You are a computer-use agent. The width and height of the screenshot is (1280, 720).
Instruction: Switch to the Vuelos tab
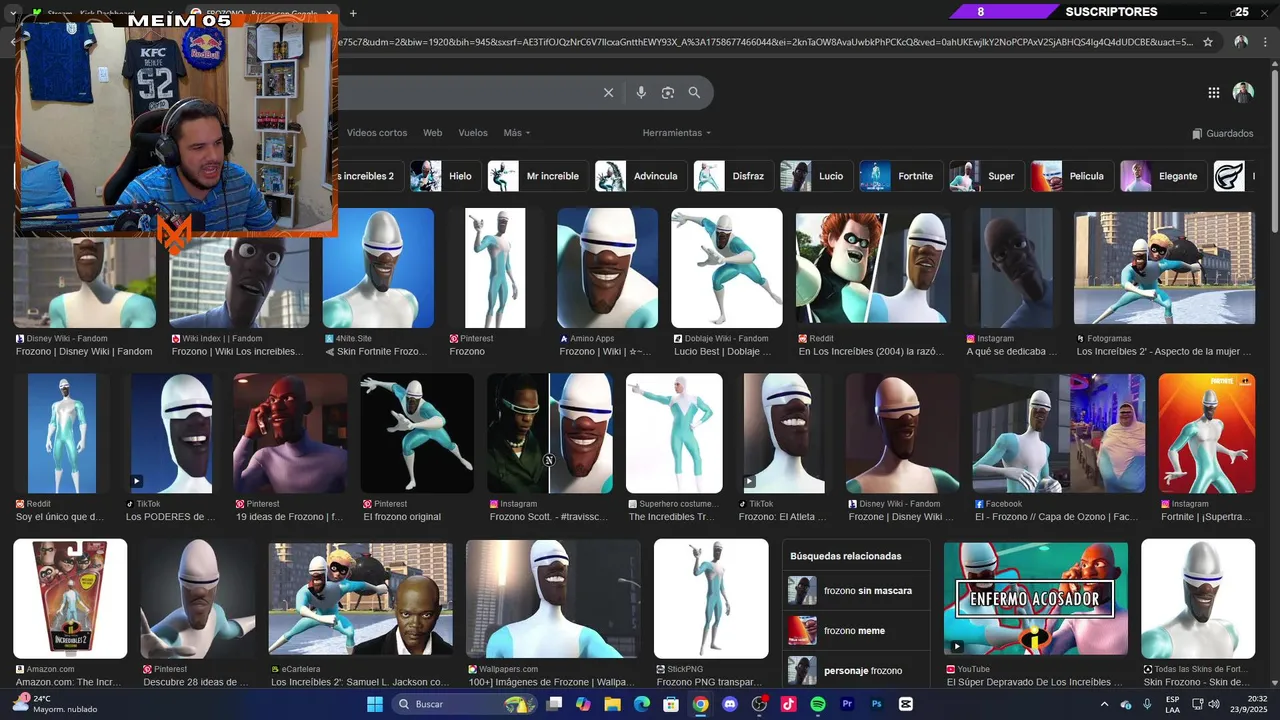(473, 133)
